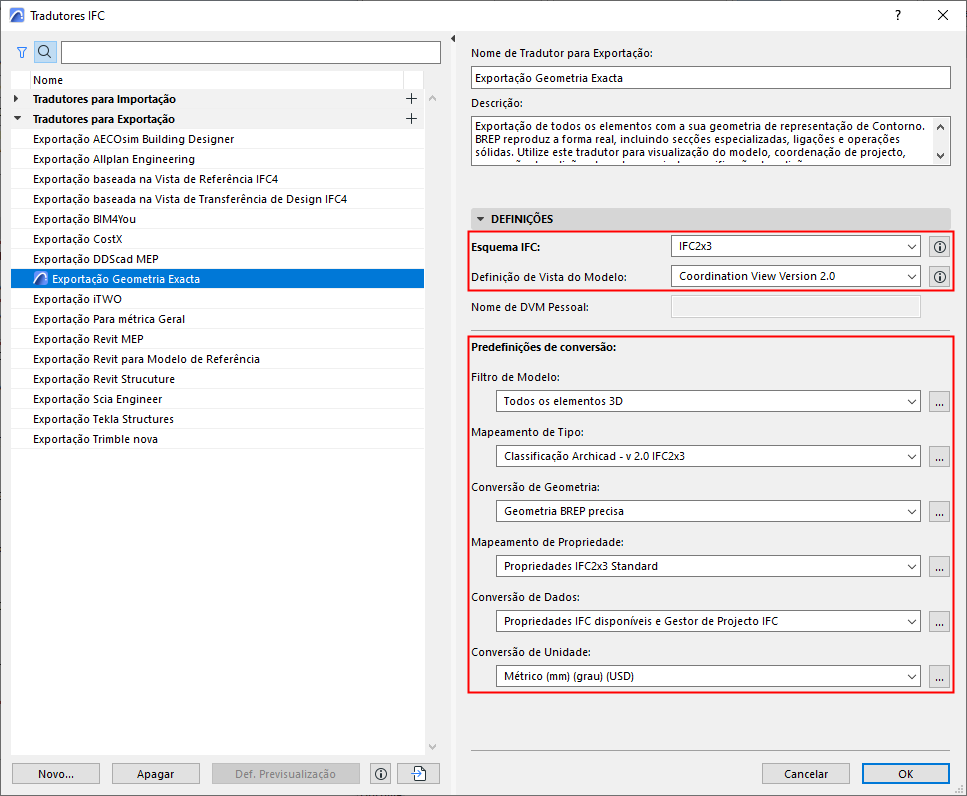The image size is (967, 796).
Task: Open the help question mark in title bar
Action: click(x=898, y=15)
